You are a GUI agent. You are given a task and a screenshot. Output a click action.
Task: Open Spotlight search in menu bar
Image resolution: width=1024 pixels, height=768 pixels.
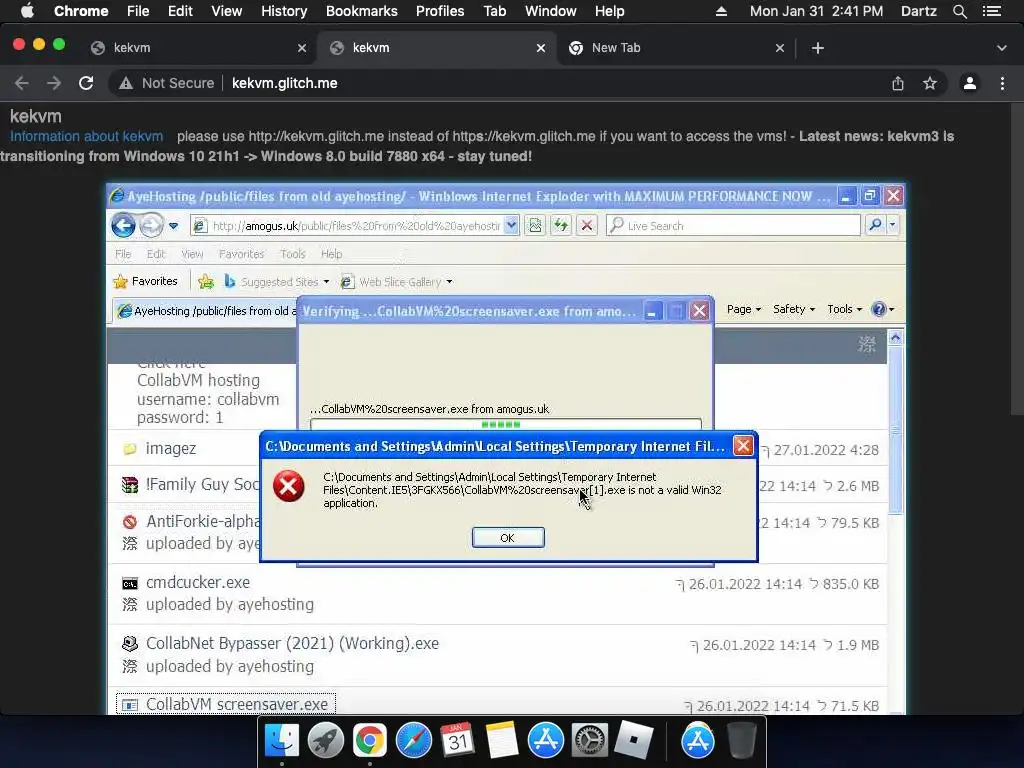(x=959, y=11)
